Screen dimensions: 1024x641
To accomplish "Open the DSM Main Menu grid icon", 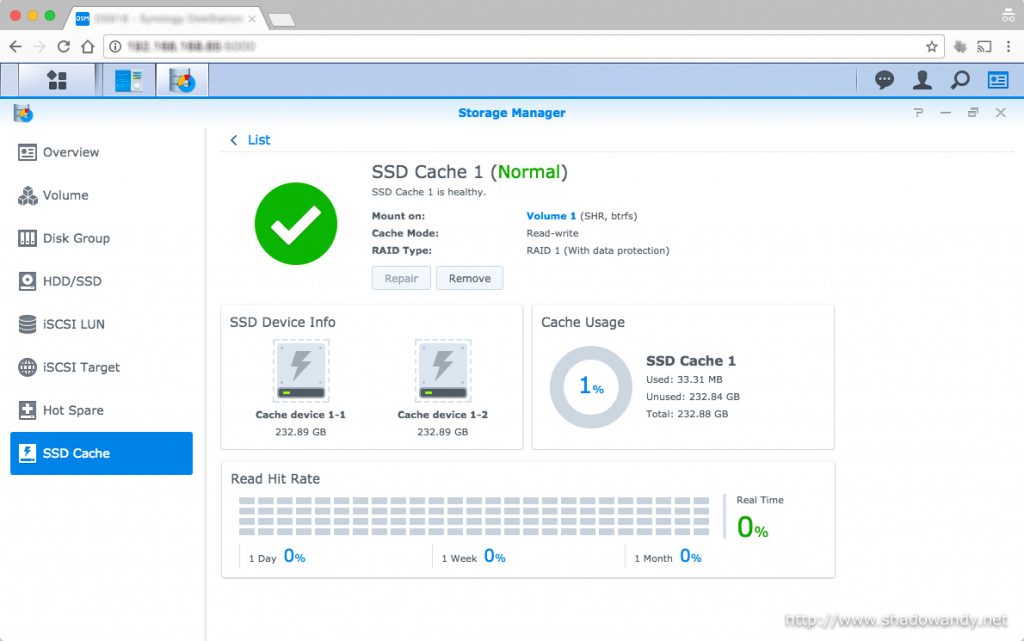I will [x=57, y=81].
